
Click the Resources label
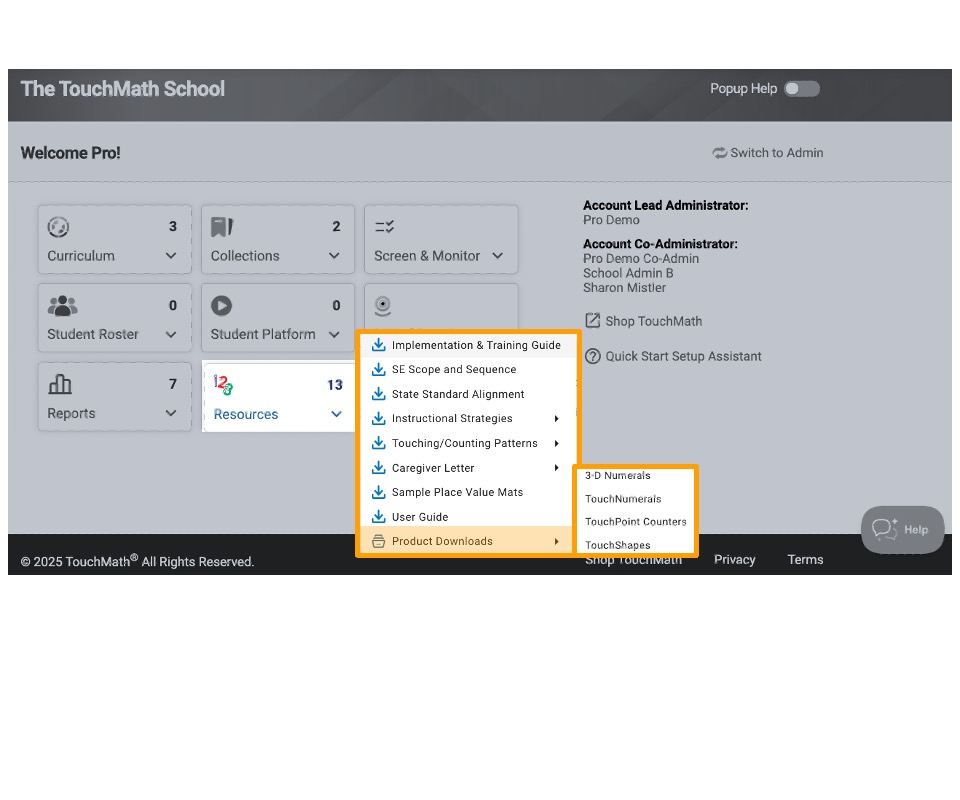point(246,414)
